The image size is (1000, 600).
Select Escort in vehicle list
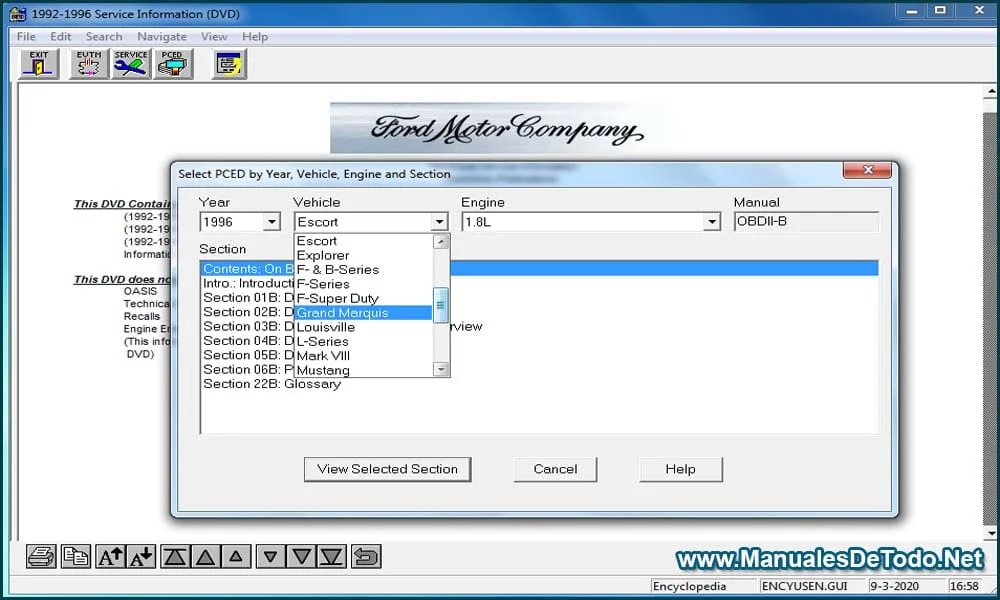[363, 241]
